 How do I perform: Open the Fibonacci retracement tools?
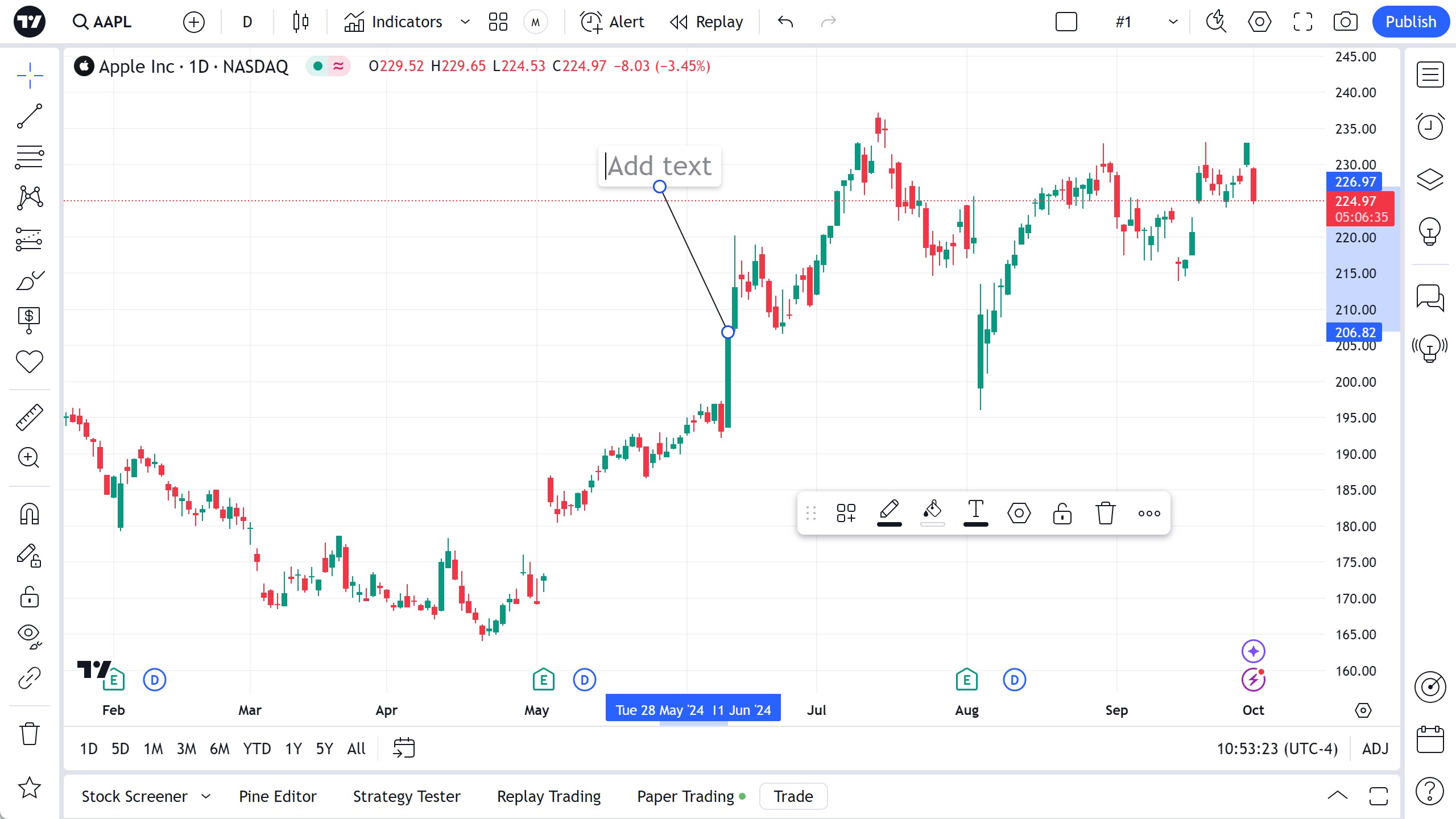click(30, 157)
